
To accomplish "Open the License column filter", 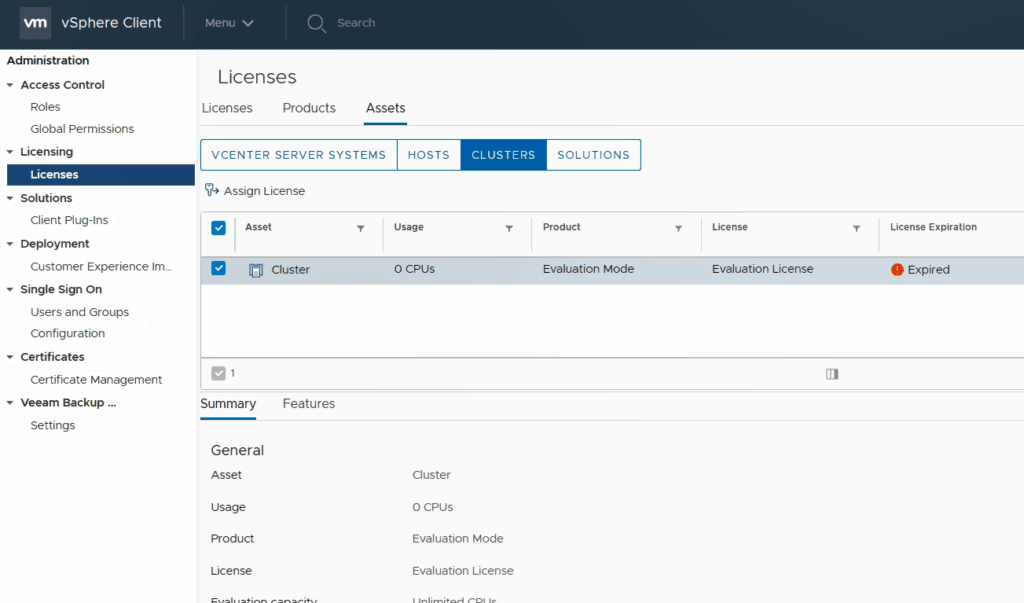I will coord(856,228).
